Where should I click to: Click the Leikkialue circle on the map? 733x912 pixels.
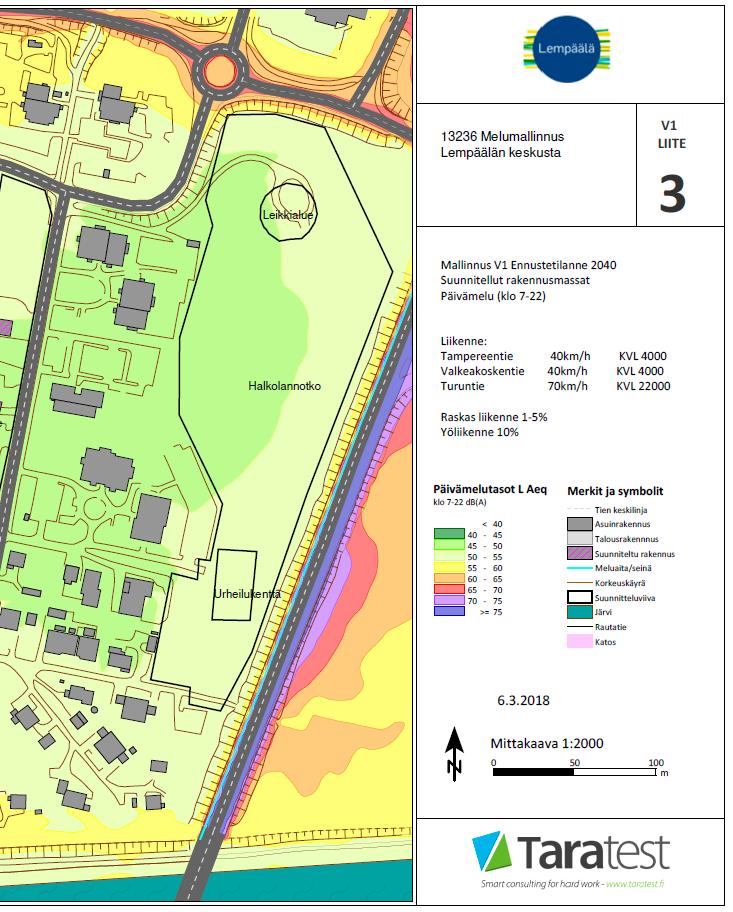tap(287, 212)
